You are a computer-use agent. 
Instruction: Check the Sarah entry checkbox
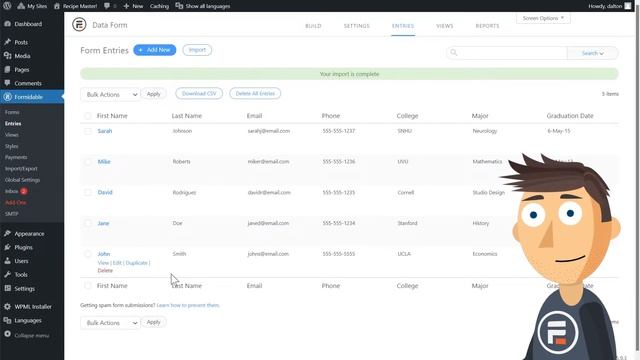tap(88, 131)
